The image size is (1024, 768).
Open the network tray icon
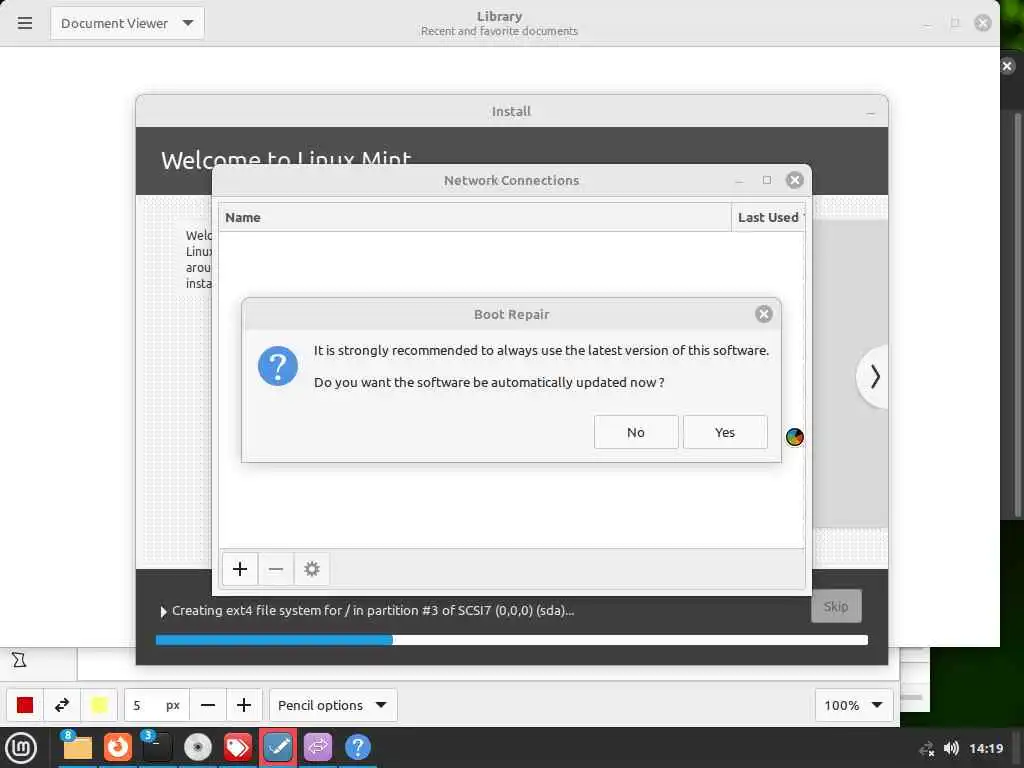pos(927,749)
